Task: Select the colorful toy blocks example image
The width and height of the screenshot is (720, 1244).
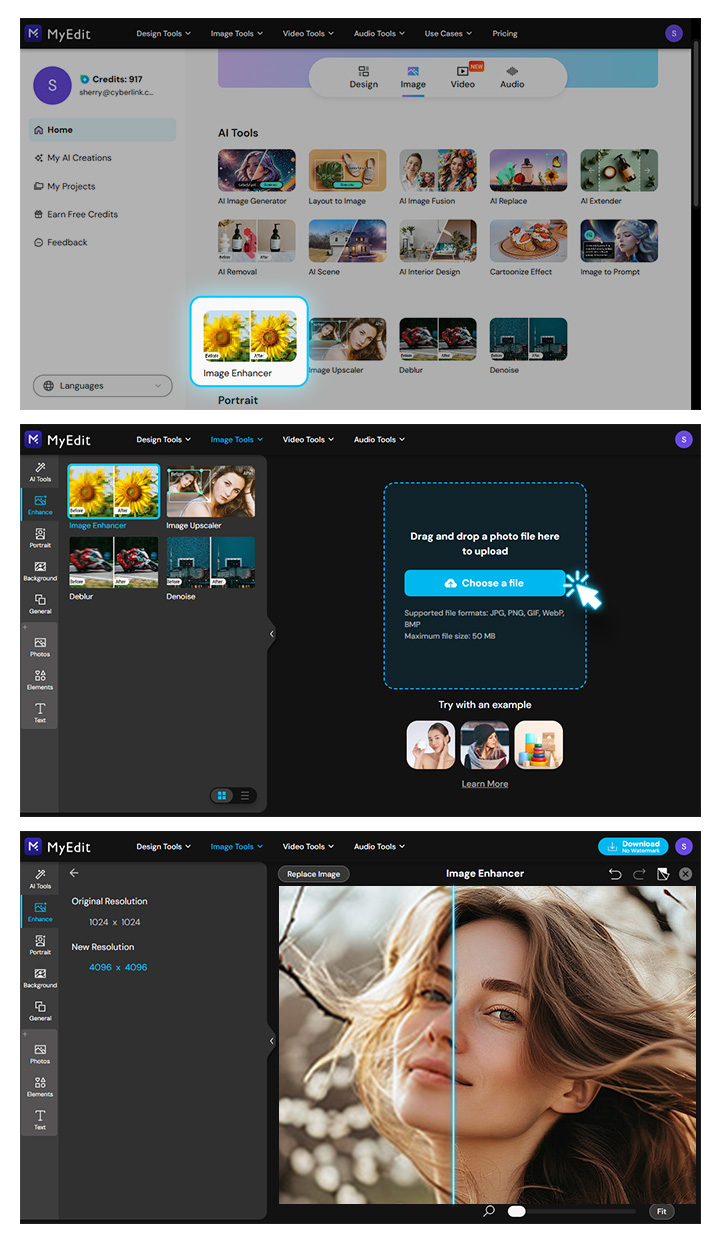Action: point(539,745)
